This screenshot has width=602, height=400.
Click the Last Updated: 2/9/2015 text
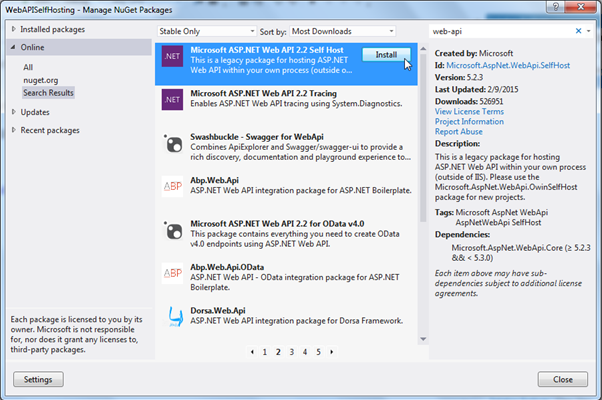click(476, 89)
